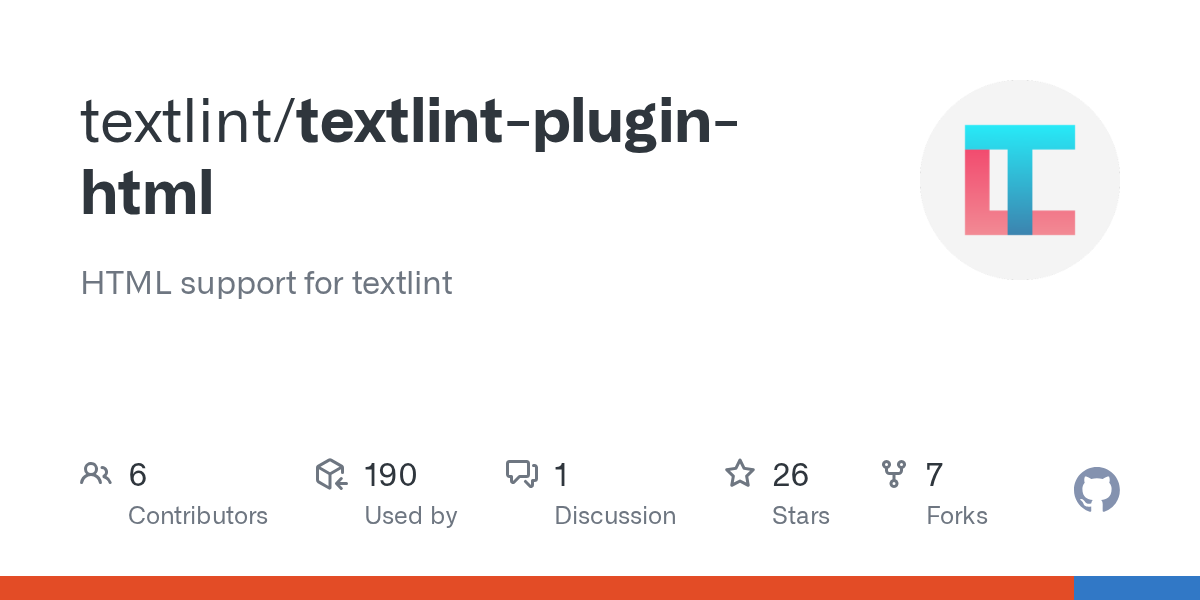Click the GitHub Octocat logo
Image resolution: width=1200 pixels, height=600 pixels.
[1096, 491]
